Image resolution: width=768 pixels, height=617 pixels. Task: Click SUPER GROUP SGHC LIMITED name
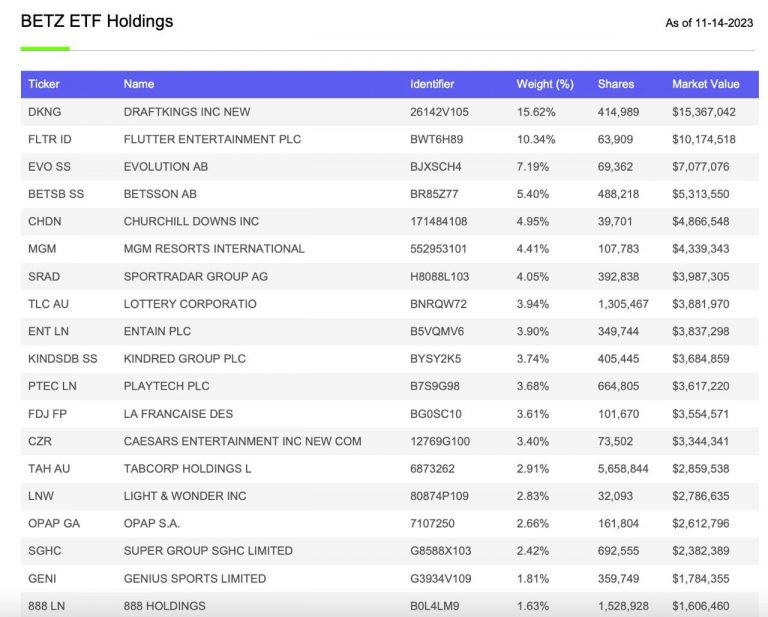pos(208,551)
